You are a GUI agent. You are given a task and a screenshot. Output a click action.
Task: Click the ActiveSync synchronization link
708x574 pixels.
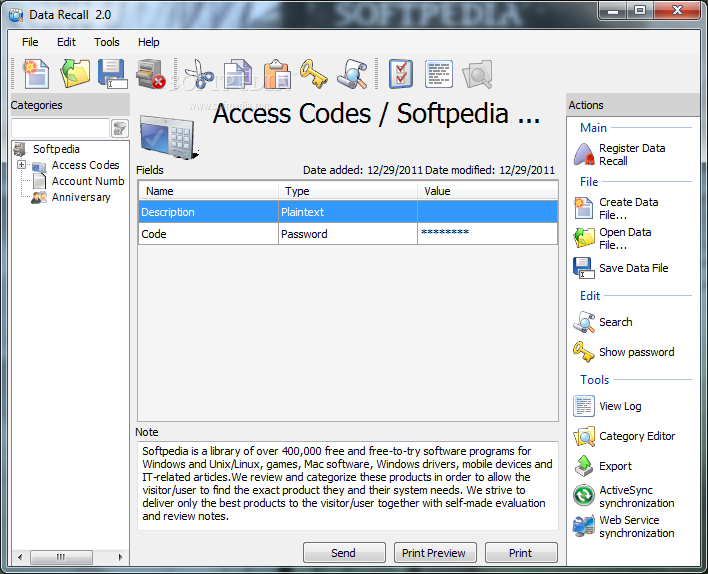coord(637,496)
